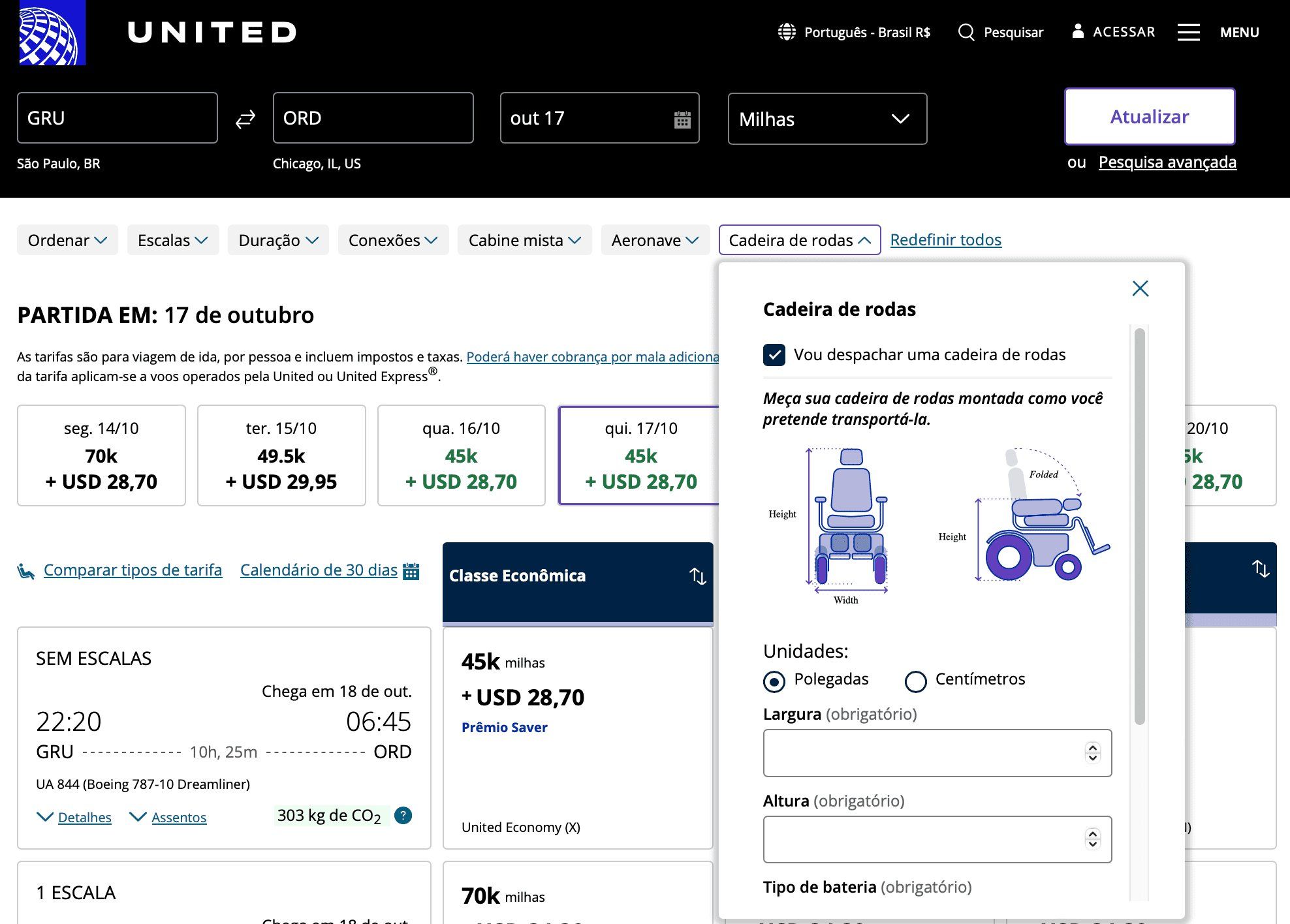Click the ORD destination input field
The image size is (1290, 924).
[x=373, y=117]
